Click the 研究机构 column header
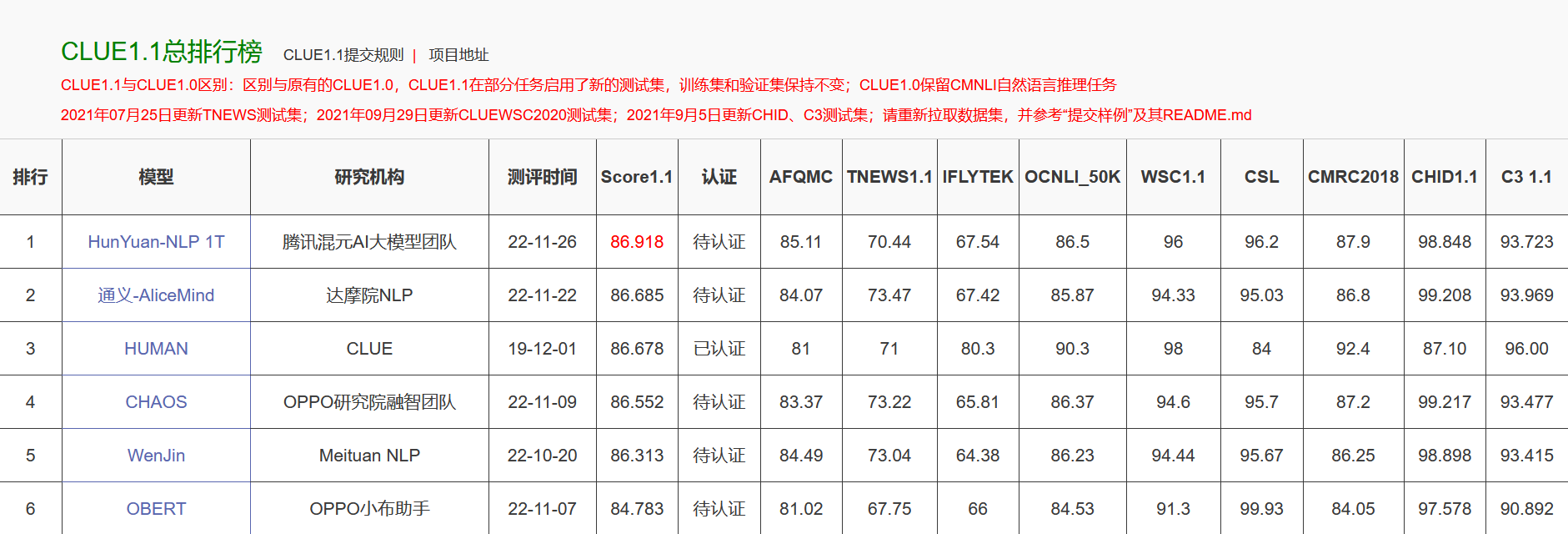Image resolution: width=1568 pixels, height=534 pixels. [x=369, y=177]
